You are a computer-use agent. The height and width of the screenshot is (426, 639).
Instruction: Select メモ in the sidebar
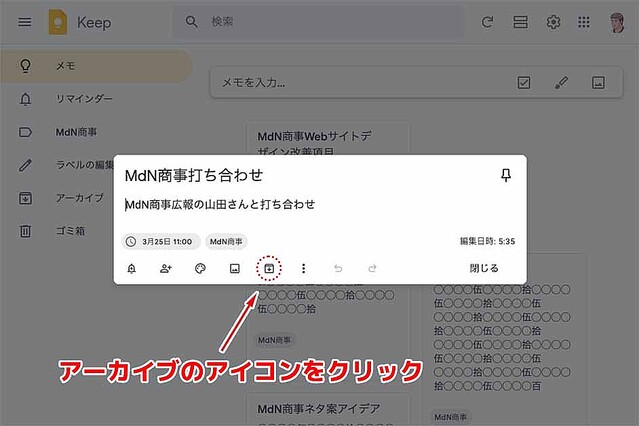[96, 66]
